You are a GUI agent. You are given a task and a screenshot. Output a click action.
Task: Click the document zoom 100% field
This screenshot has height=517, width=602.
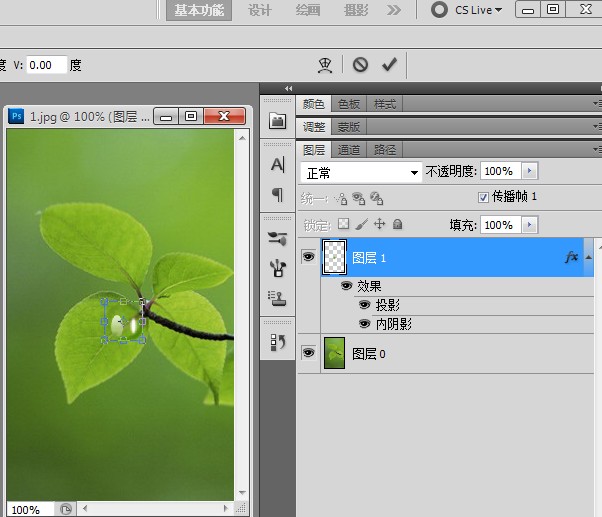pos(30,509)
